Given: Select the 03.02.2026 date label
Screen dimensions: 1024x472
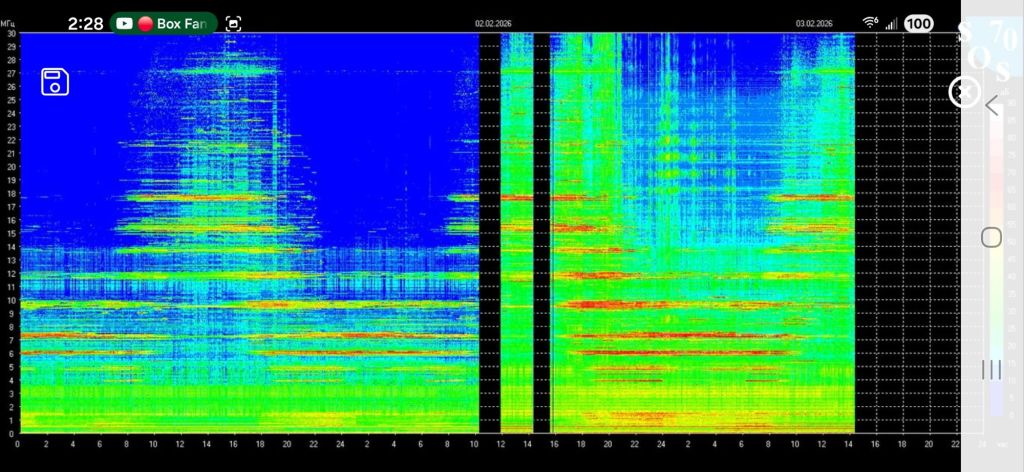Looking at the screenshot, I should point(814,23).
